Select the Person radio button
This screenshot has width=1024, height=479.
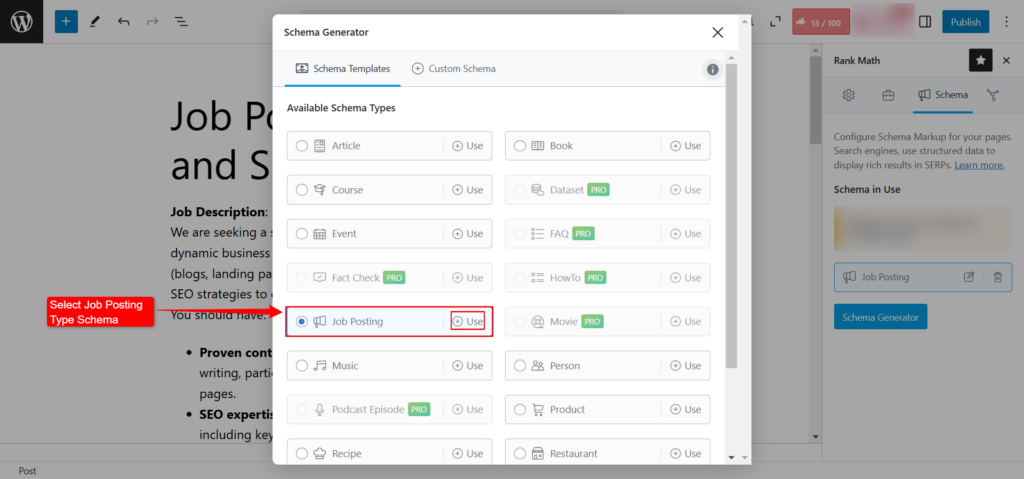click(x=520, y=365)
